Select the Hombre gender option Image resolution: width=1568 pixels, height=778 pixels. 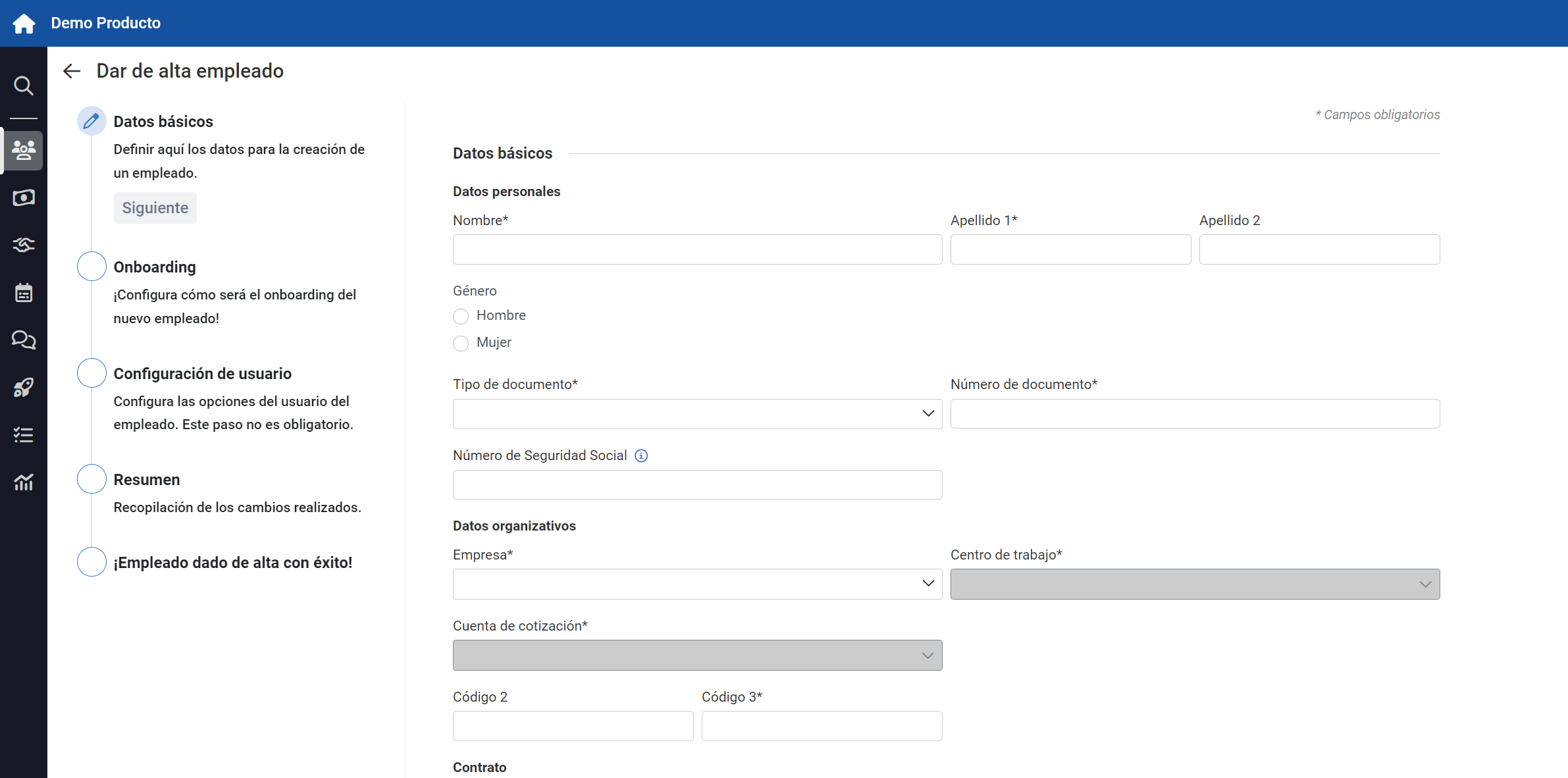point(461,317)
